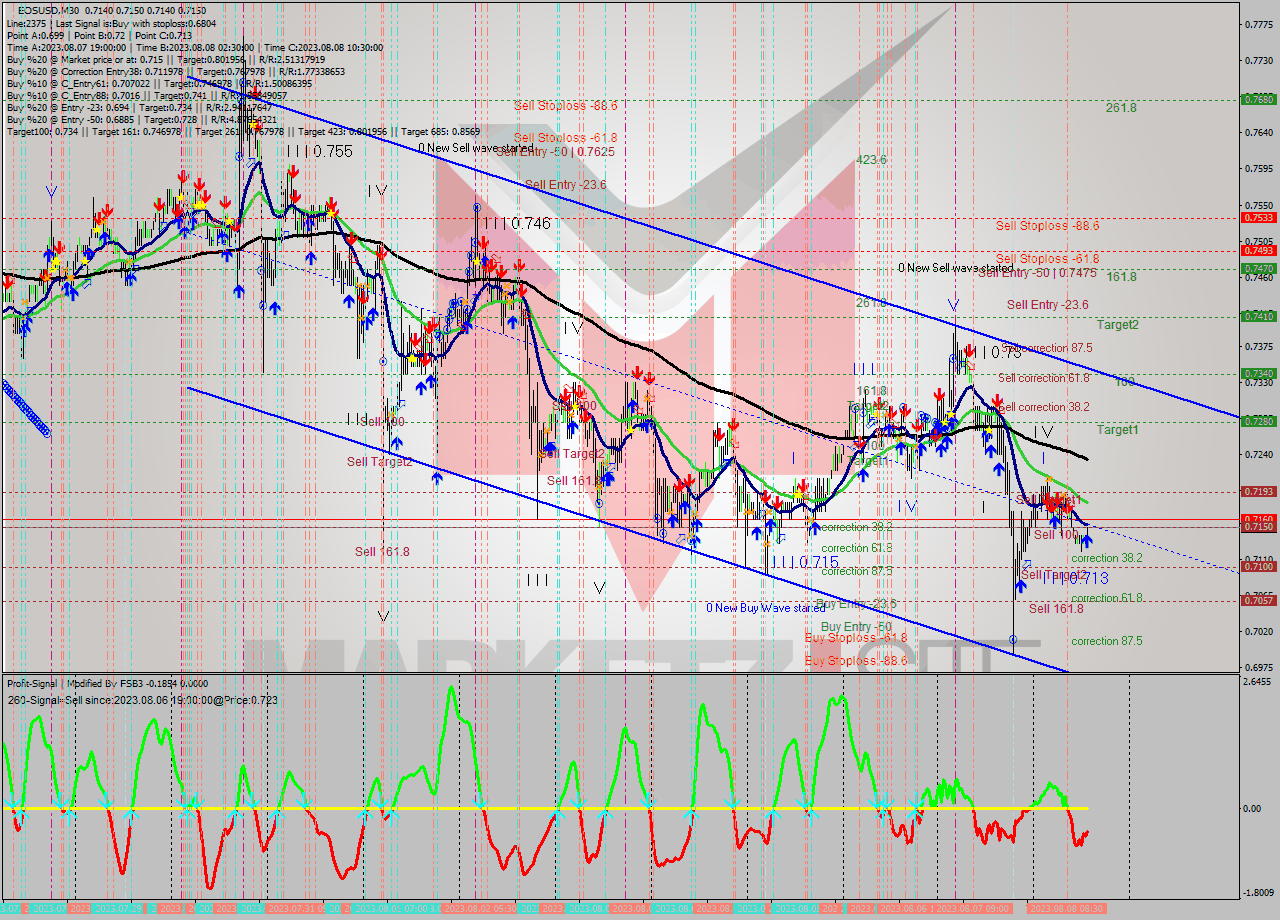Click the green 0.7410 price tag
This screenshot has height=920, width=1280.
(x=1257, y=316)
